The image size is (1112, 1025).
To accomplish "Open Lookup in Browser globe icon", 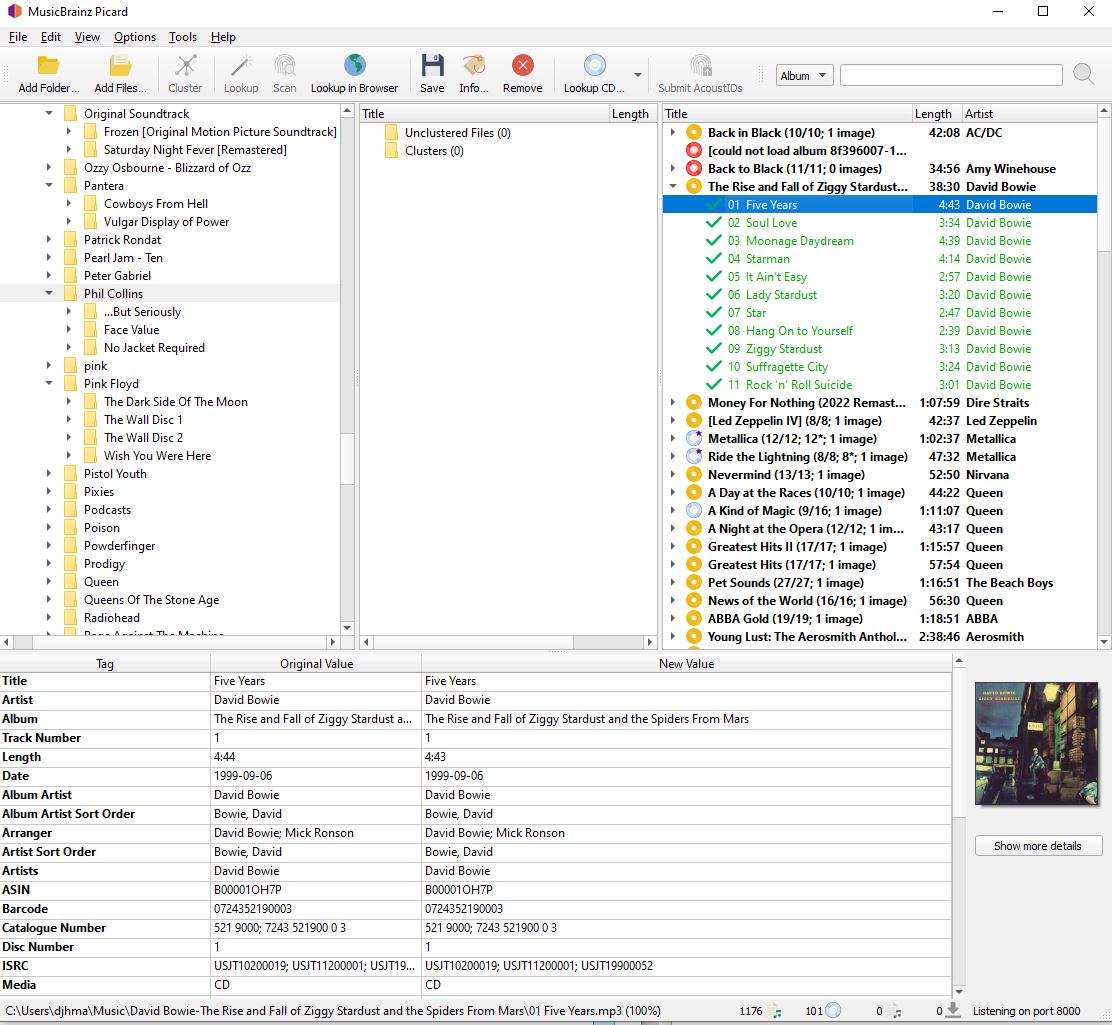I will [354, 67].
